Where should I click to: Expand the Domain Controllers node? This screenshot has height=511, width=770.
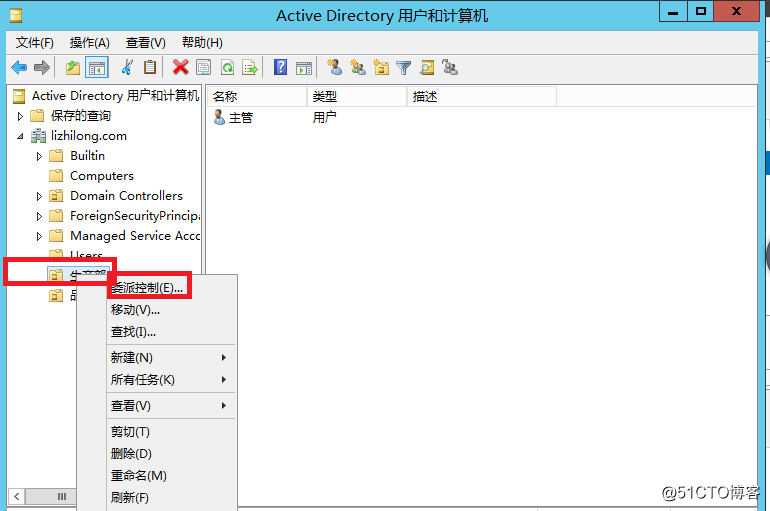(x=39, y=196)
